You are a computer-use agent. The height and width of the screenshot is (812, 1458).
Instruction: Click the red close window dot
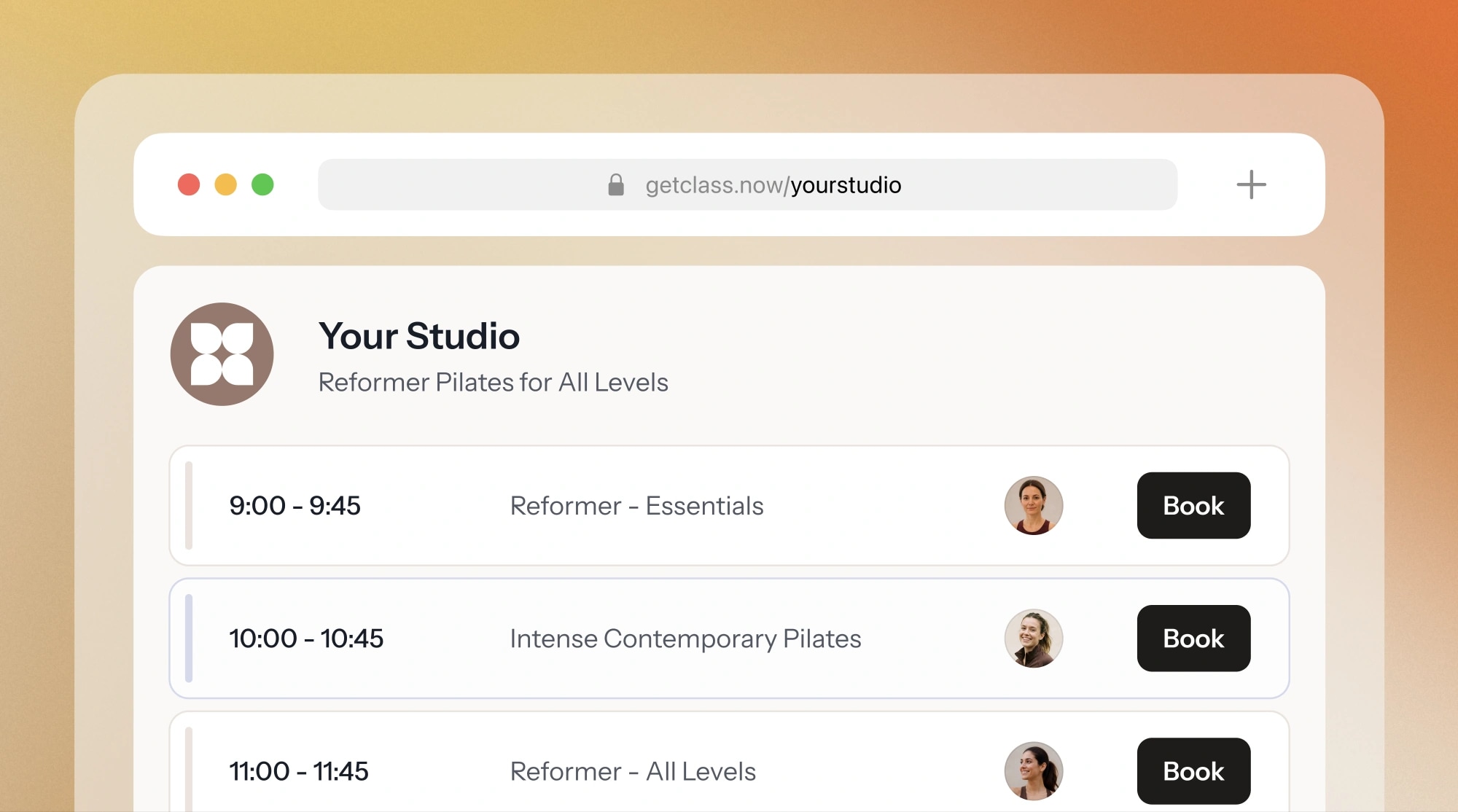[x=189, y=184]
